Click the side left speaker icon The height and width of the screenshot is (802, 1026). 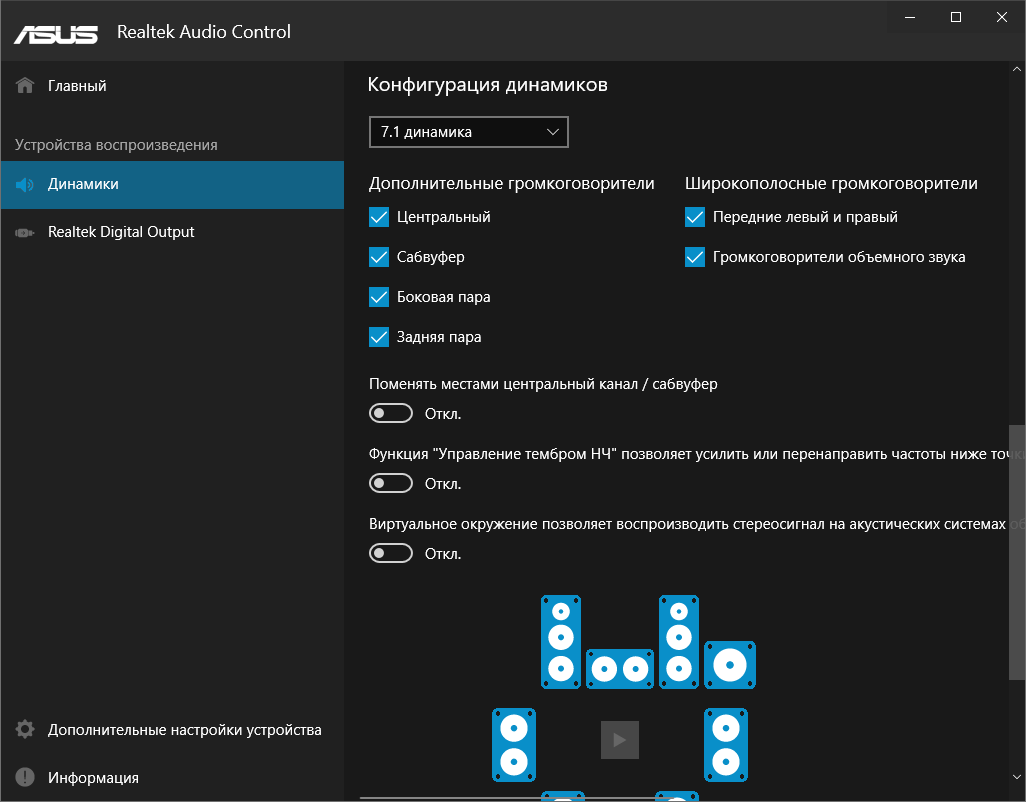pos(514,745)
